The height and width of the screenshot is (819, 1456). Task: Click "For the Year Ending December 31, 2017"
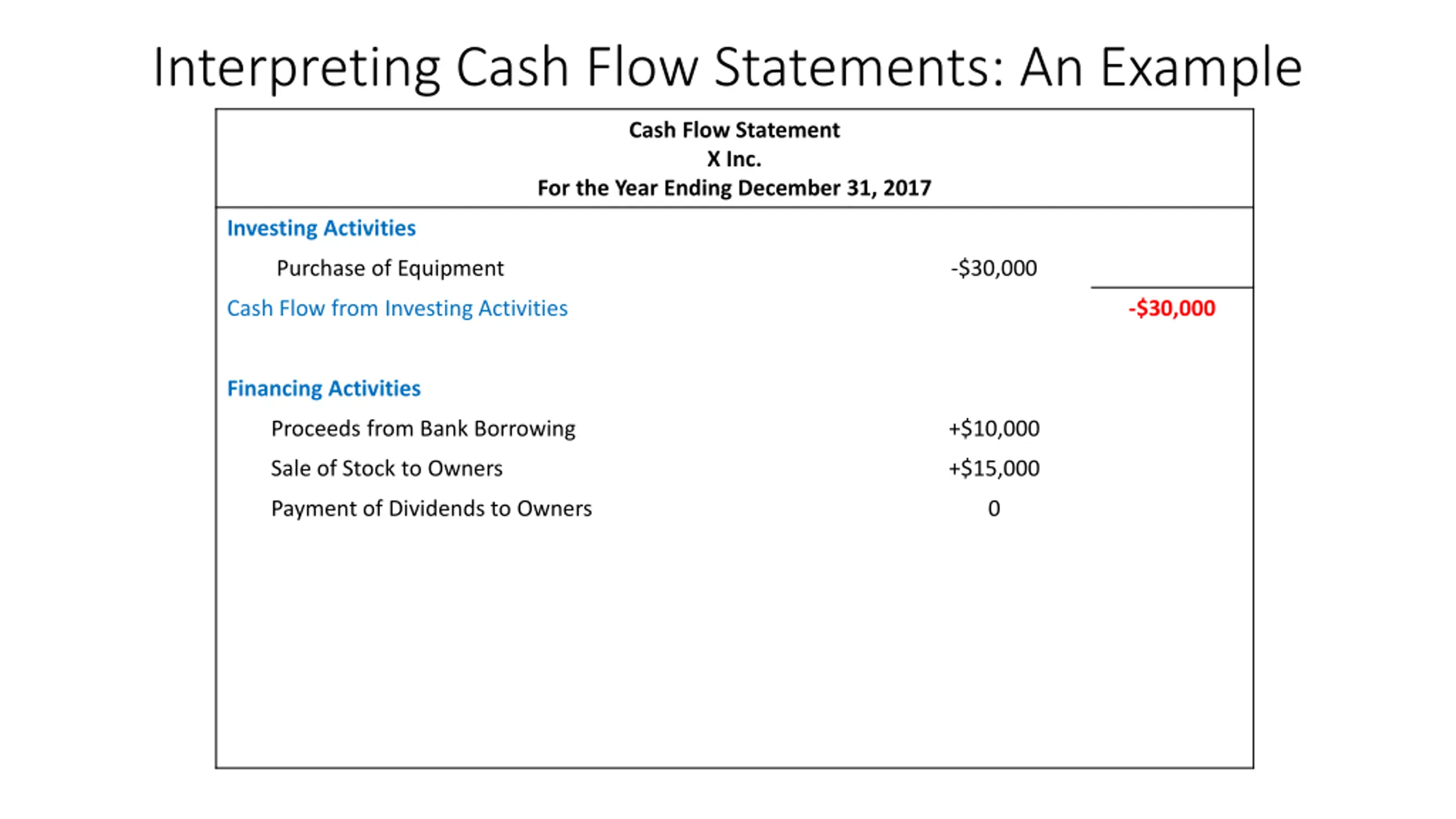pyautogui.click(x=734, y=188)
